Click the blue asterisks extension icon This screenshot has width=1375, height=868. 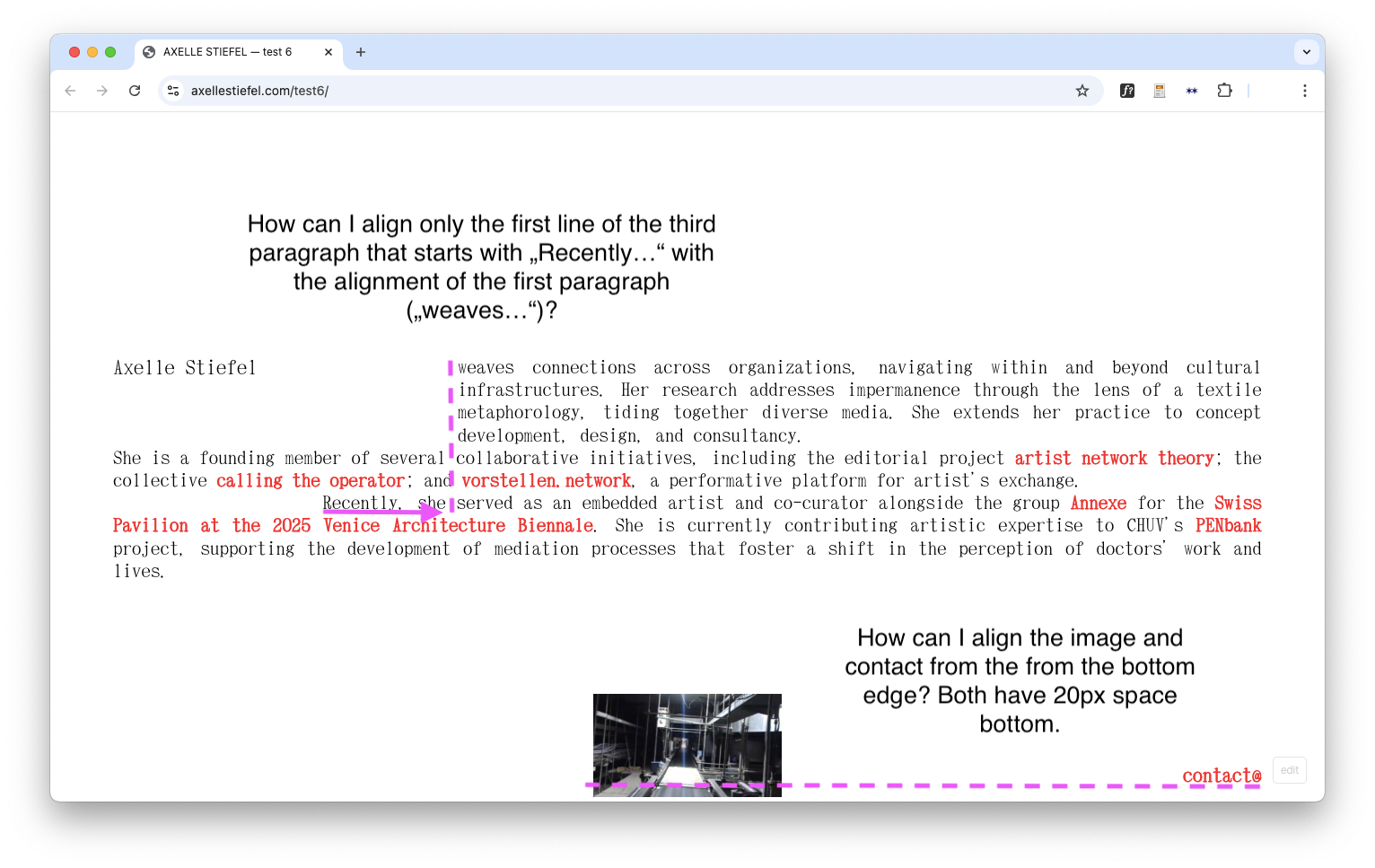click(x=1192, y=91)
